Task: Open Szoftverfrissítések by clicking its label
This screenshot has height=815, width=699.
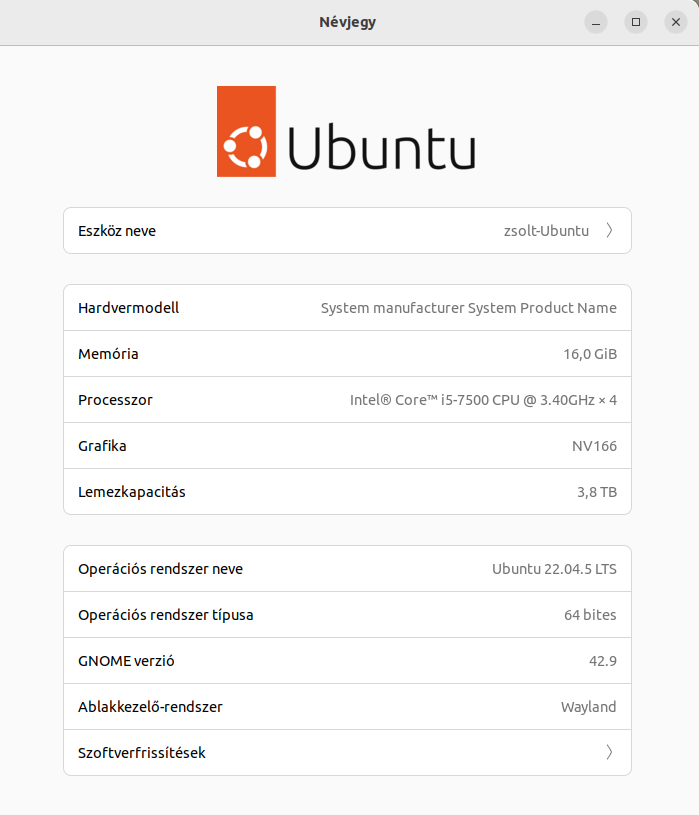Action: [x=142, y=753]
